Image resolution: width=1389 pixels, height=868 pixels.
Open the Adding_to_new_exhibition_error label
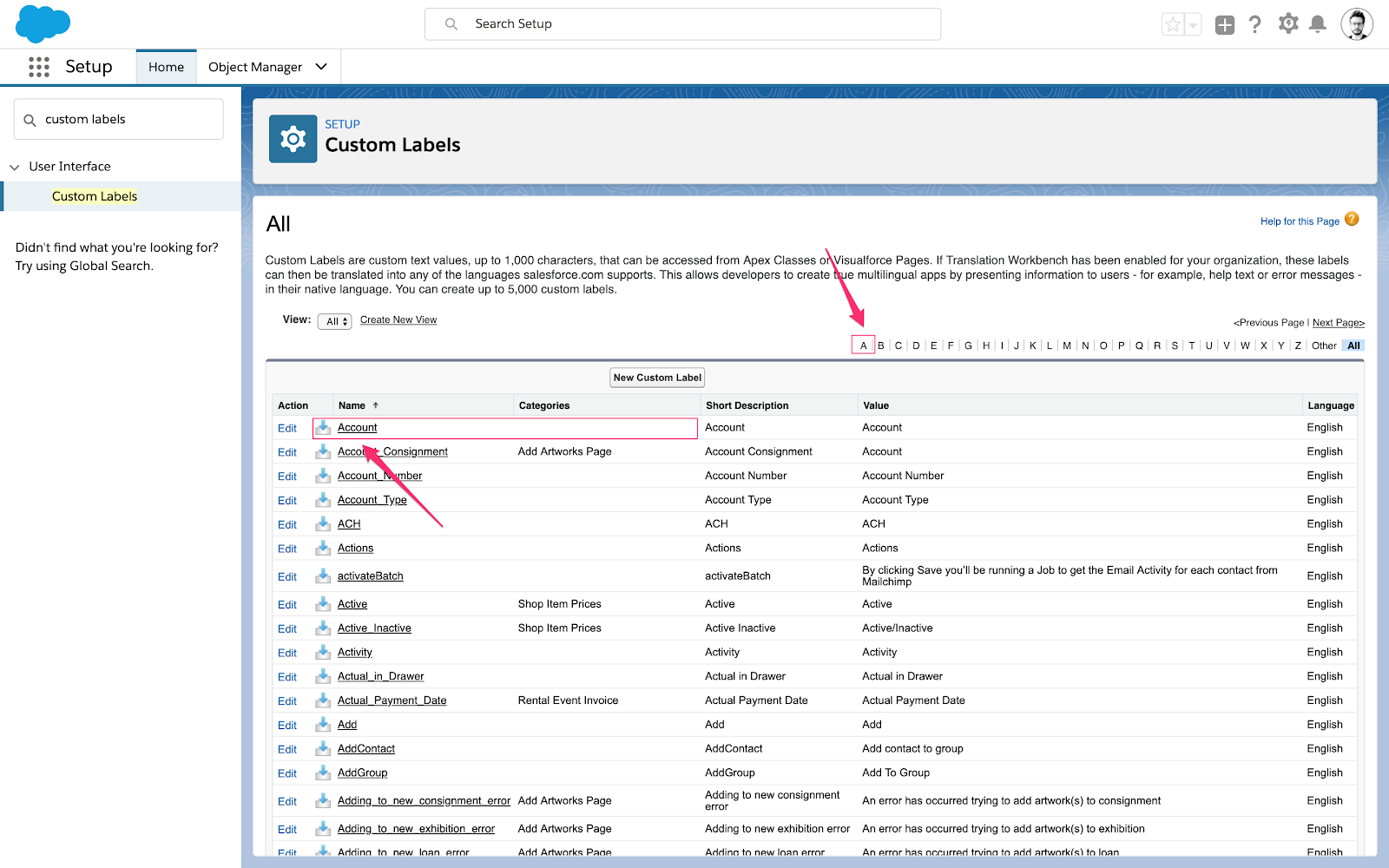tap(417, 829)
